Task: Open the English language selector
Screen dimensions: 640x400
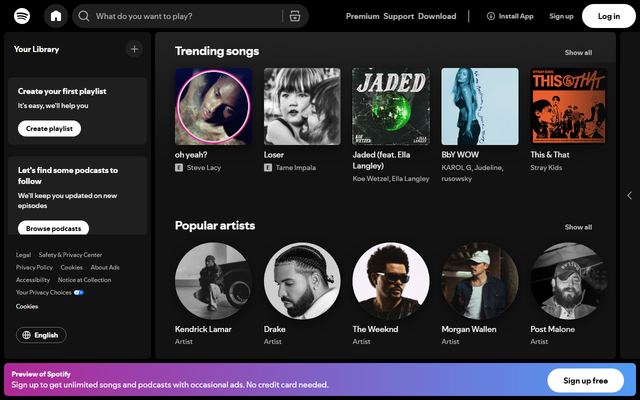Action: [x=41, y=335]
